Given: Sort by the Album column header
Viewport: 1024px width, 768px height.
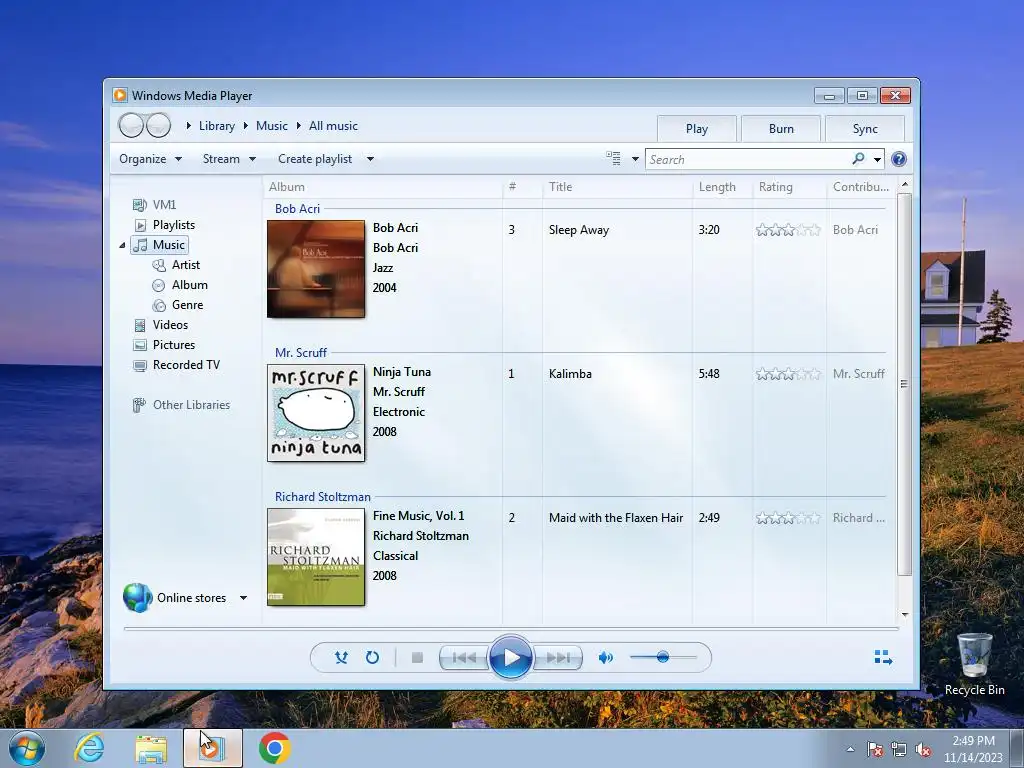Looking at the screenshot, I should click(383, 187).
